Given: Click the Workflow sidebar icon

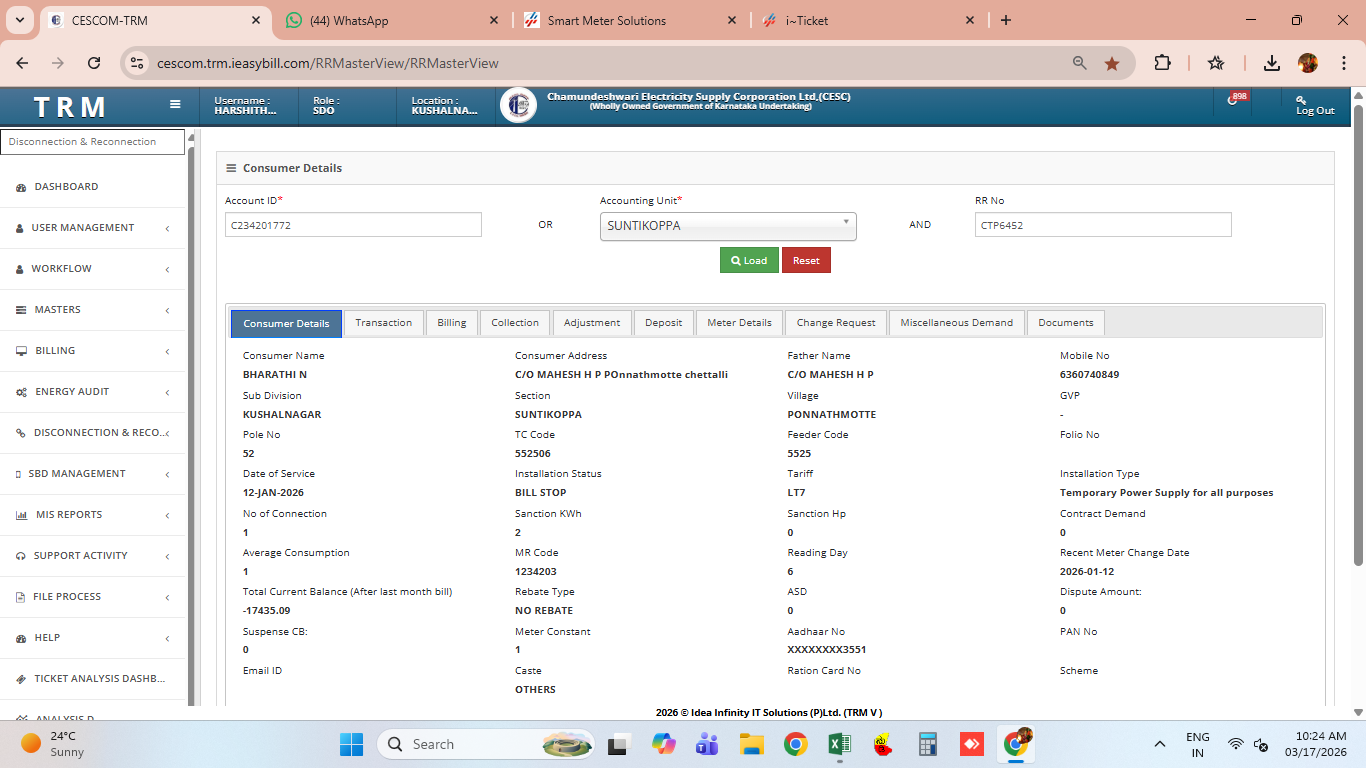Looking at the screenshot, I should [x=20, y=269].
